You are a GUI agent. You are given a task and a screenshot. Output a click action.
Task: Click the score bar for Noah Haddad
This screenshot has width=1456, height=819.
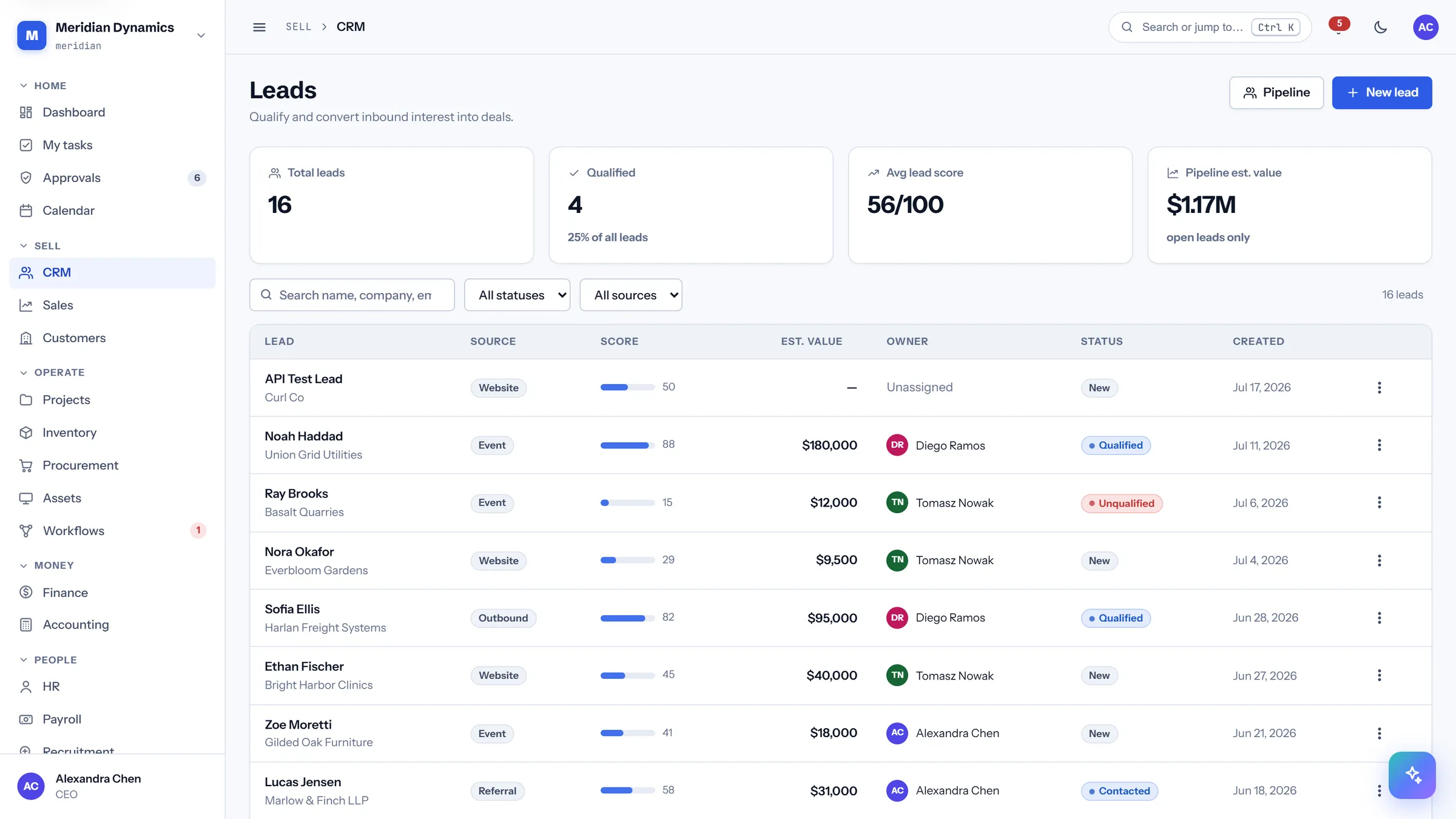coord(627,445)
